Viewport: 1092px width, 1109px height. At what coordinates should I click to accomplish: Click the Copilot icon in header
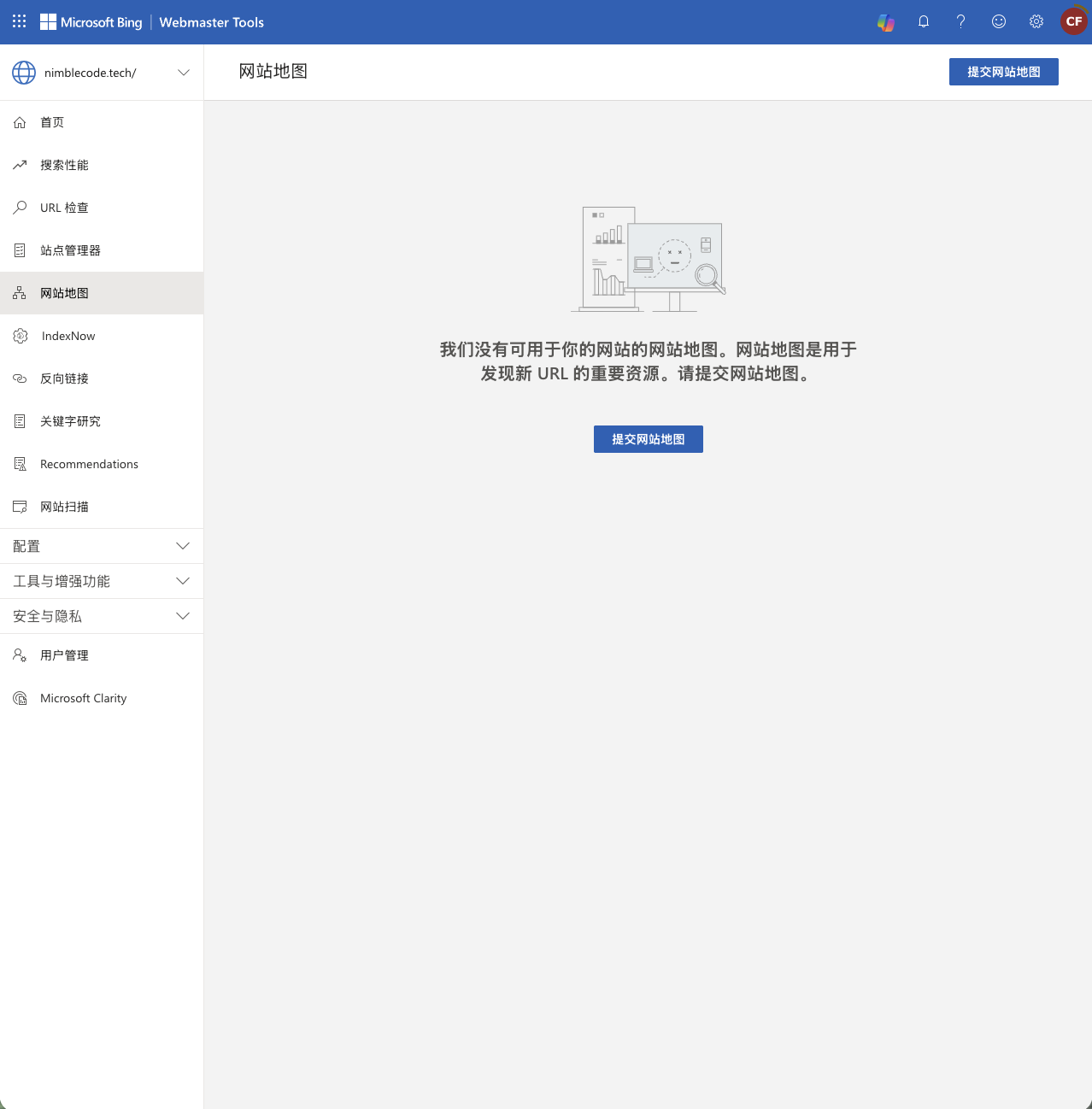point(886,22)
